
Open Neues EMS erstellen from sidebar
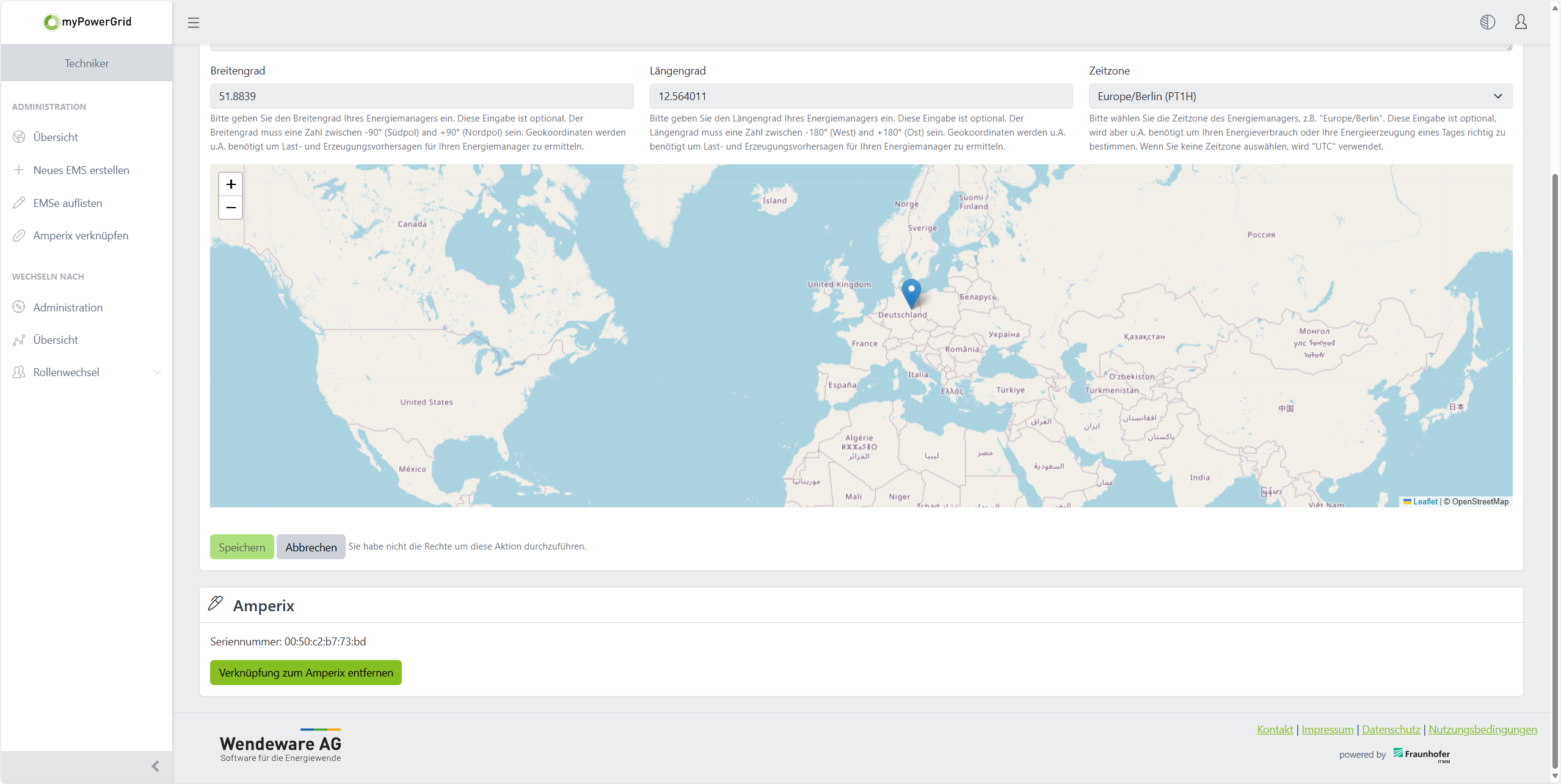[81, 170]
